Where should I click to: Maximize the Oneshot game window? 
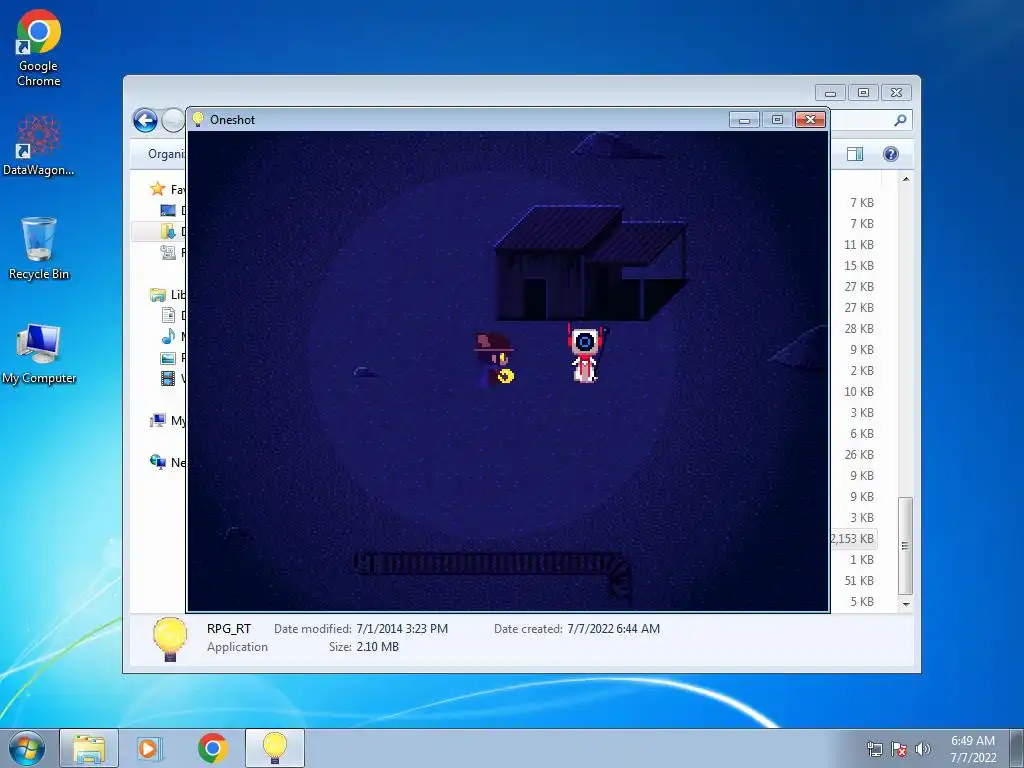tap(777, 120)
